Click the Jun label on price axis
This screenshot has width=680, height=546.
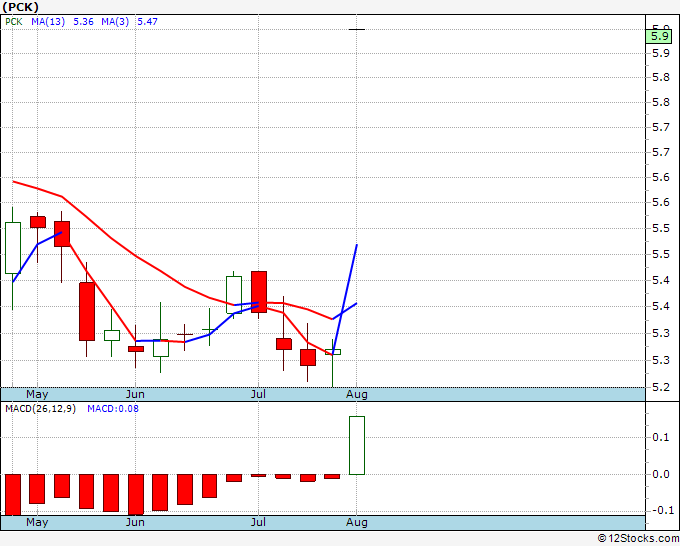pyautogui.click(x=135, y=394)
